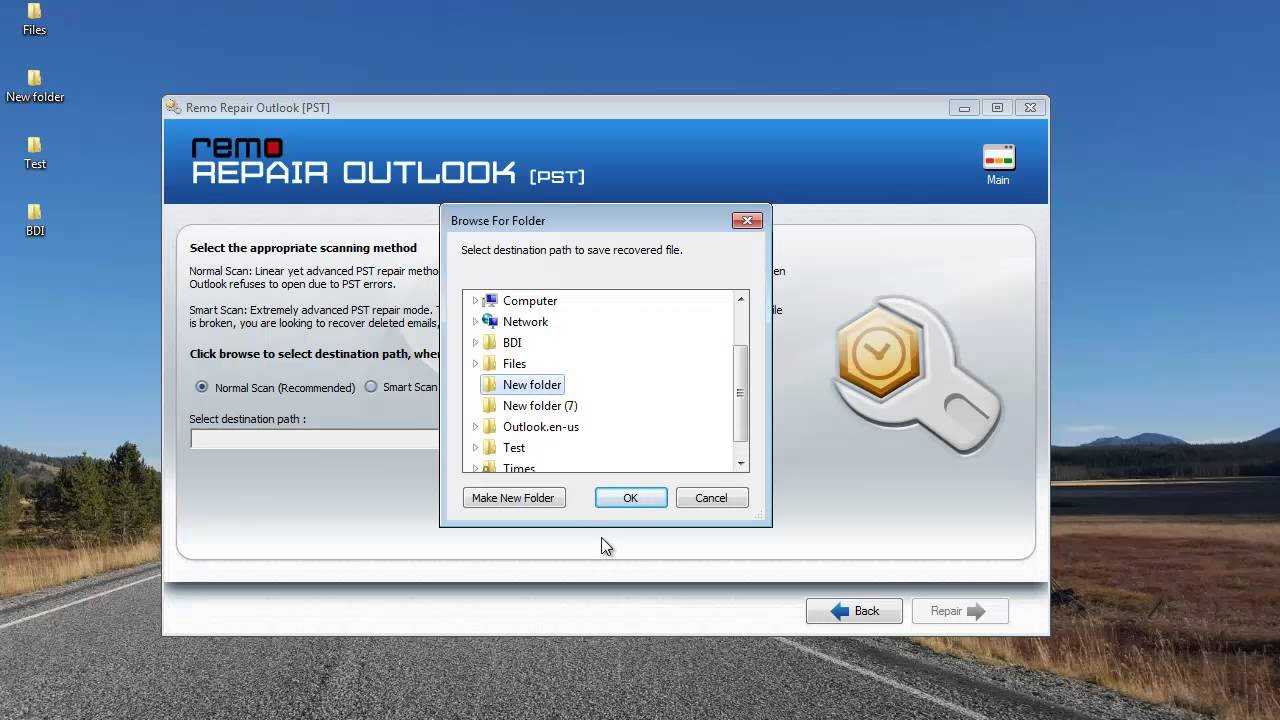Image resolution: width=1280 pixels, height=720 pixels.
Task: Expand the Computer tree node
Action: (475, 300)
